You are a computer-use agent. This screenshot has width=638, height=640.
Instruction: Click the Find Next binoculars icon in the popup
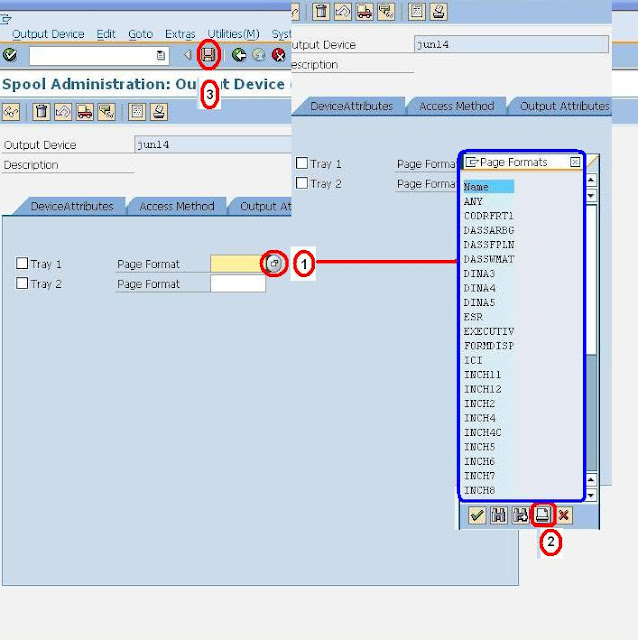520,516
